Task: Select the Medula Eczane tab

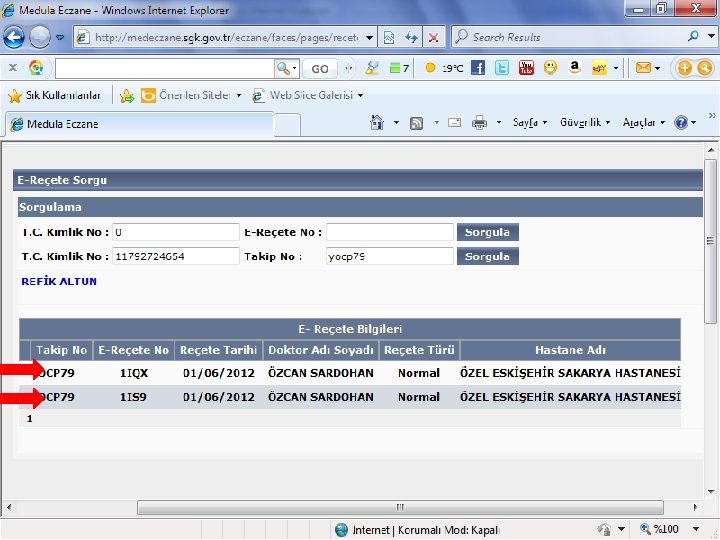Action: pyautogui.click(x=140, y=124)
